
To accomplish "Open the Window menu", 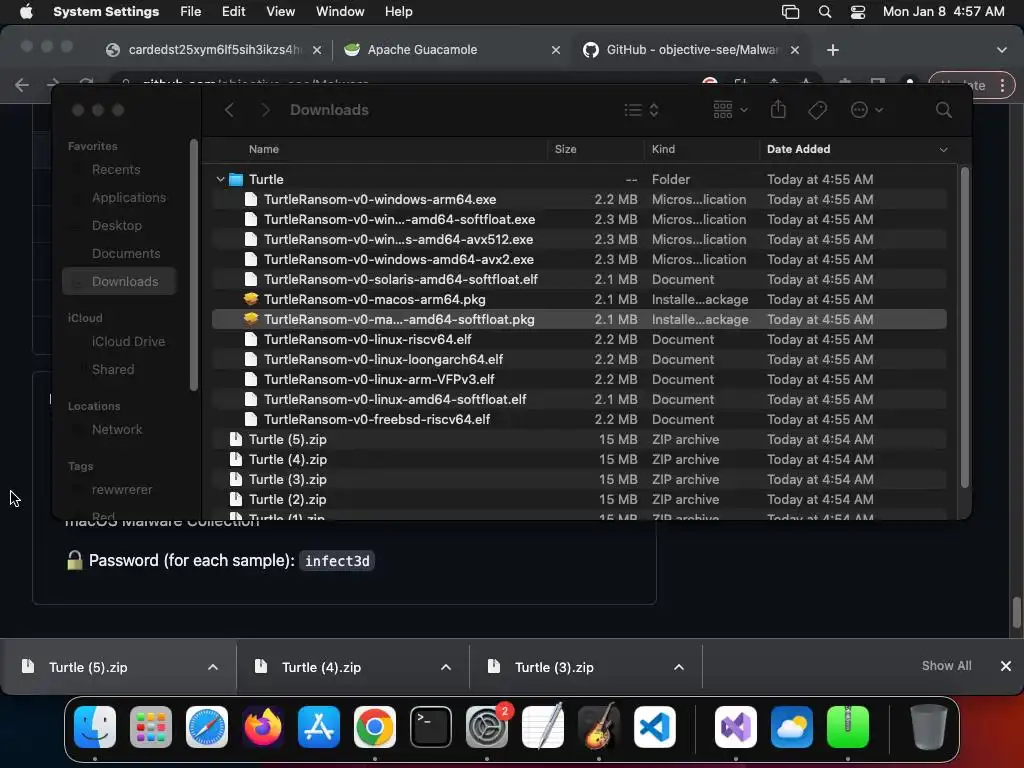I will pos(340,12).
